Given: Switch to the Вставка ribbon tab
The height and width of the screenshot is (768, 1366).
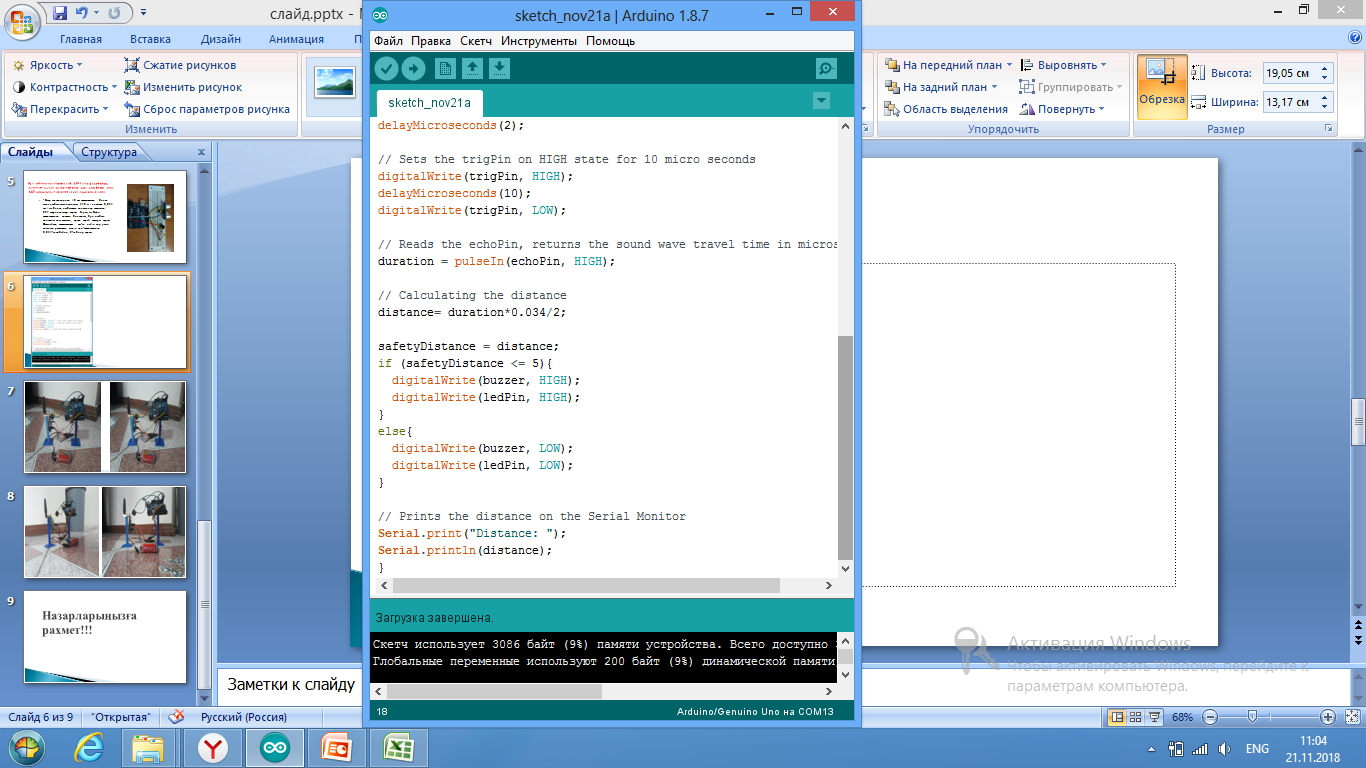Looking at the screenshot, I should tap(150, 39).
